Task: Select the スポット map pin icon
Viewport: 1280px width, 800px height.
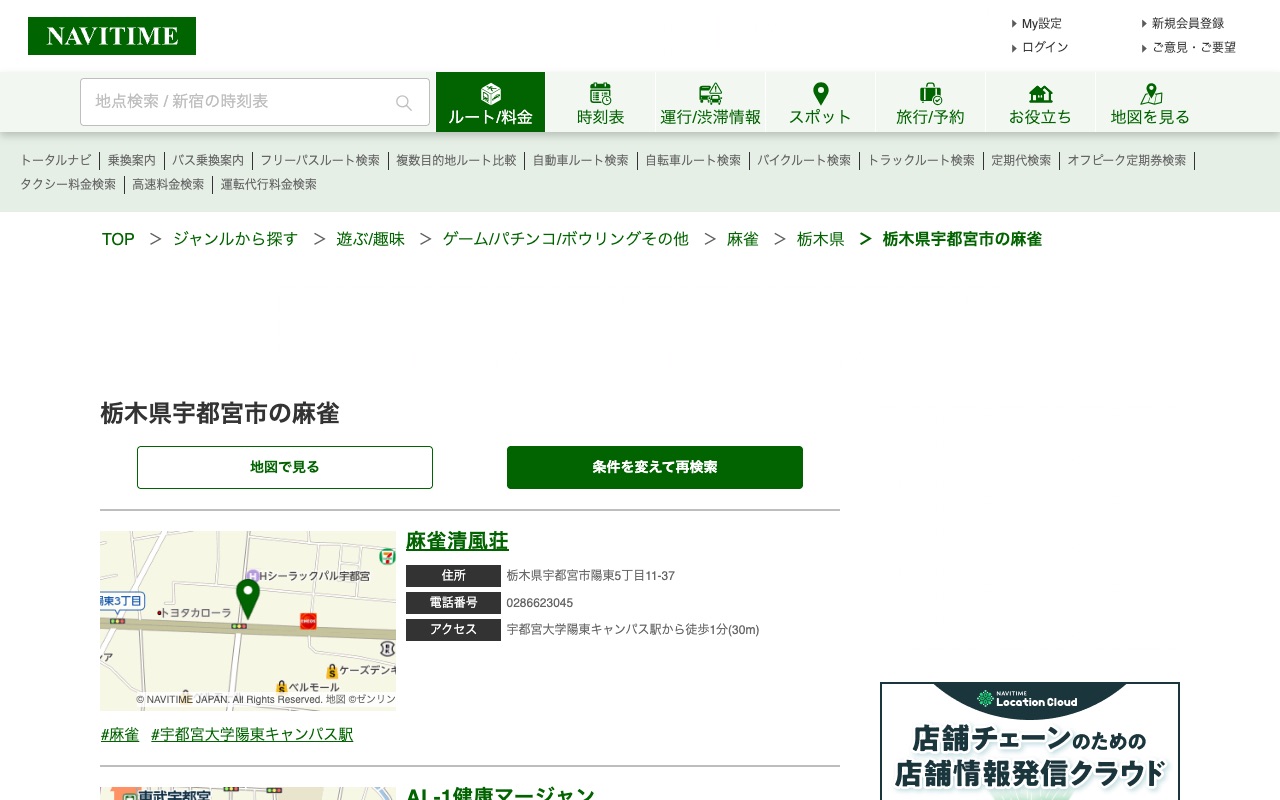Action: (x=820, y=92)
